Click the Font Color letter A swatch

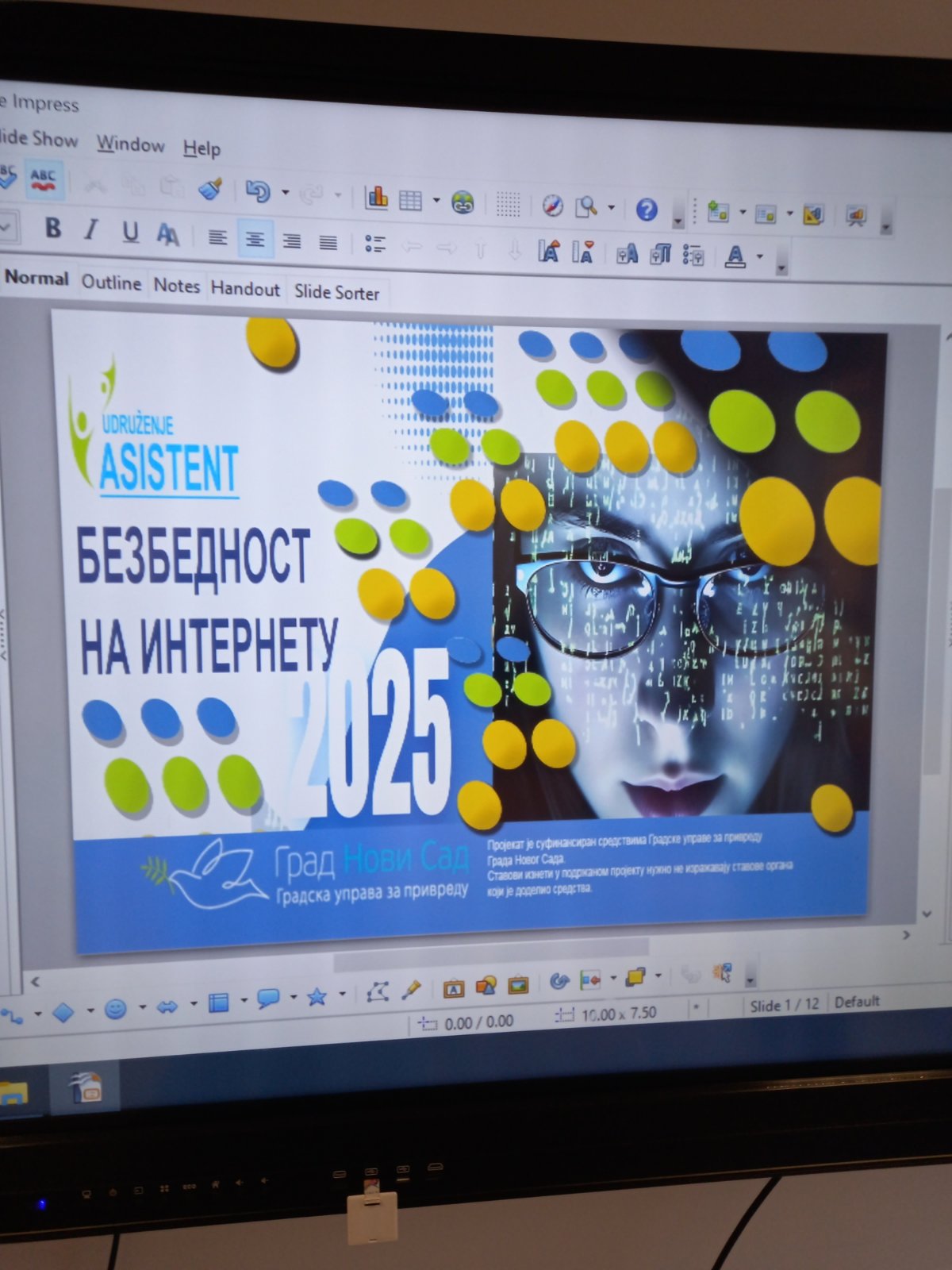point(735,256)
